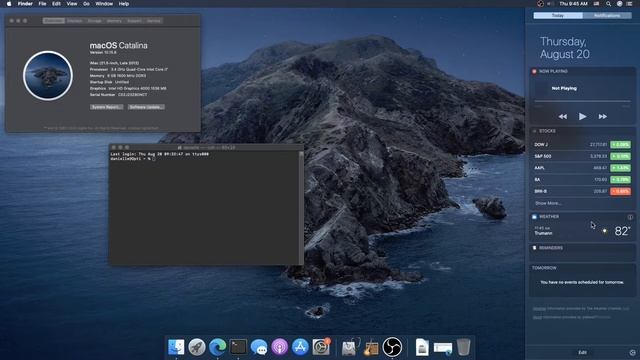The image size is (640, 360).
Task: Toggle the S&P 500 change badge
Action: (x=620, y=156)
